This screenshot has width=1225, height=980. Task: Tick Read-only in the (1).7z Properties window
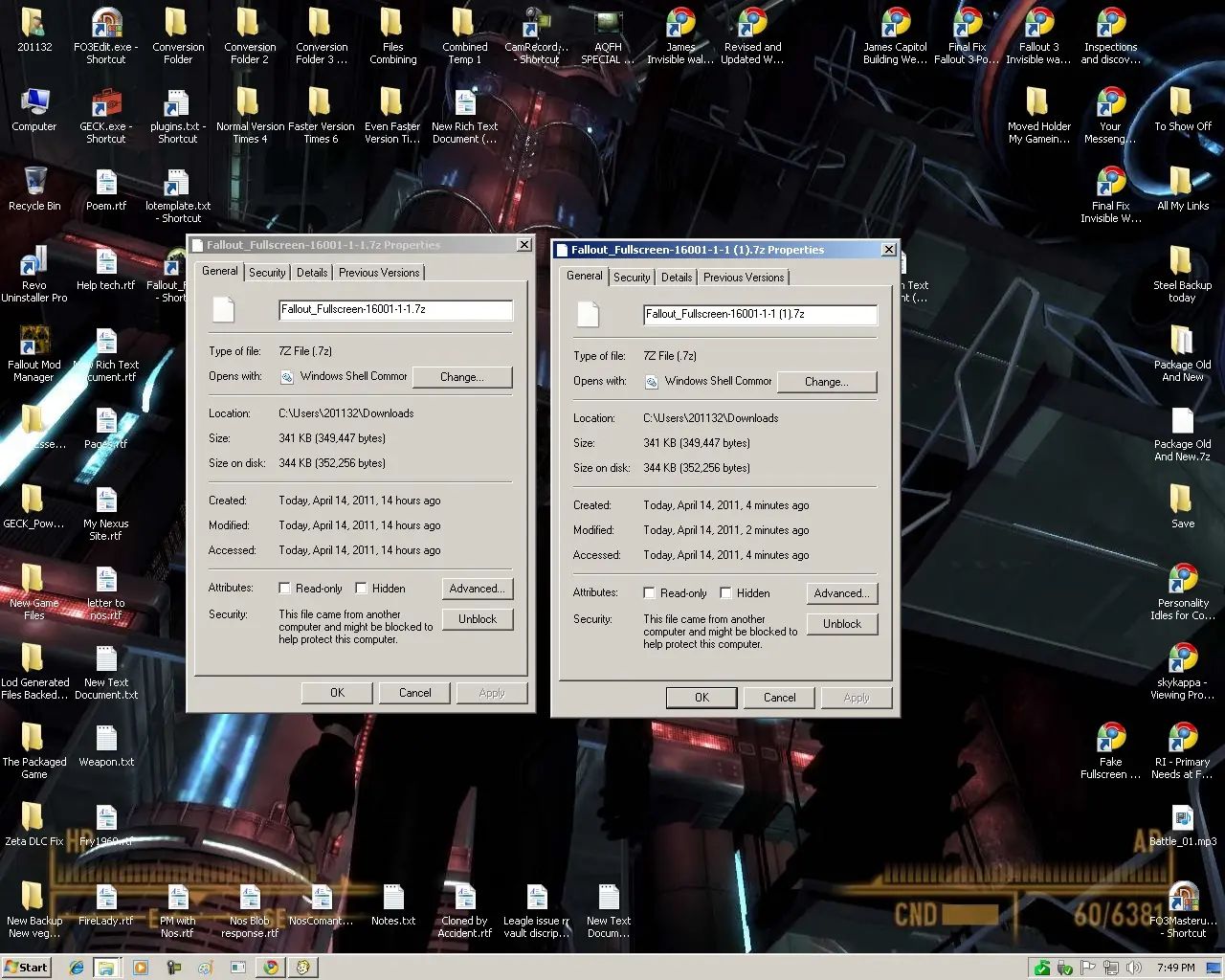649,593
